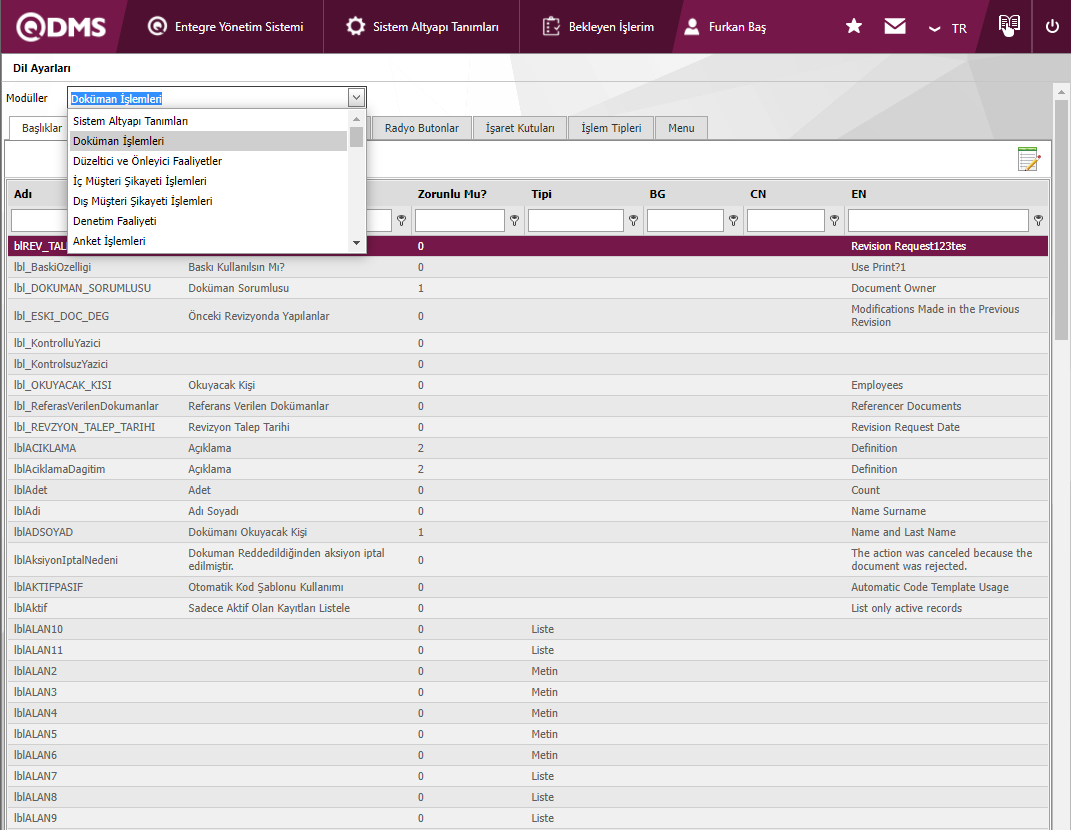The image size is (1071, 831).
Task: Open the messages envelope icon
Action: (x=895, y=27)
